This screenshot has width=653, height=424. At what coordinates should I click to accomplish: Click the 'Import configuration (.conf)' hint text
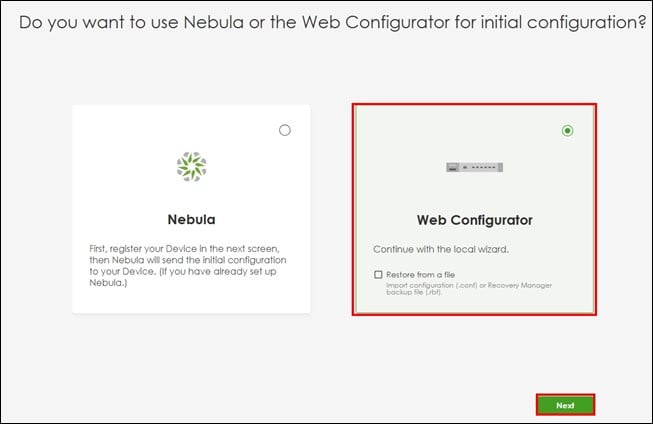click(431, 285)
